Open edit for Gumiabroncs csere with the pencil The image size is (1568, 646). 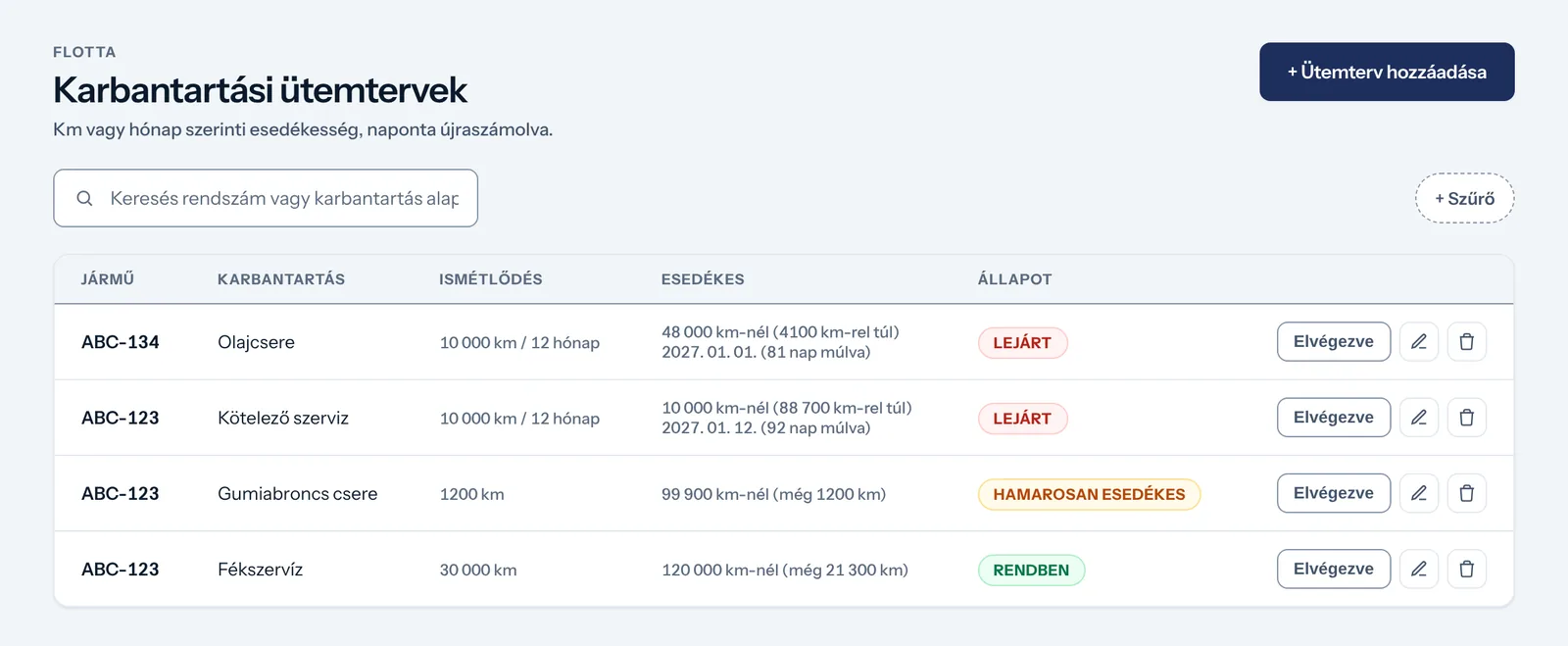1418,493
